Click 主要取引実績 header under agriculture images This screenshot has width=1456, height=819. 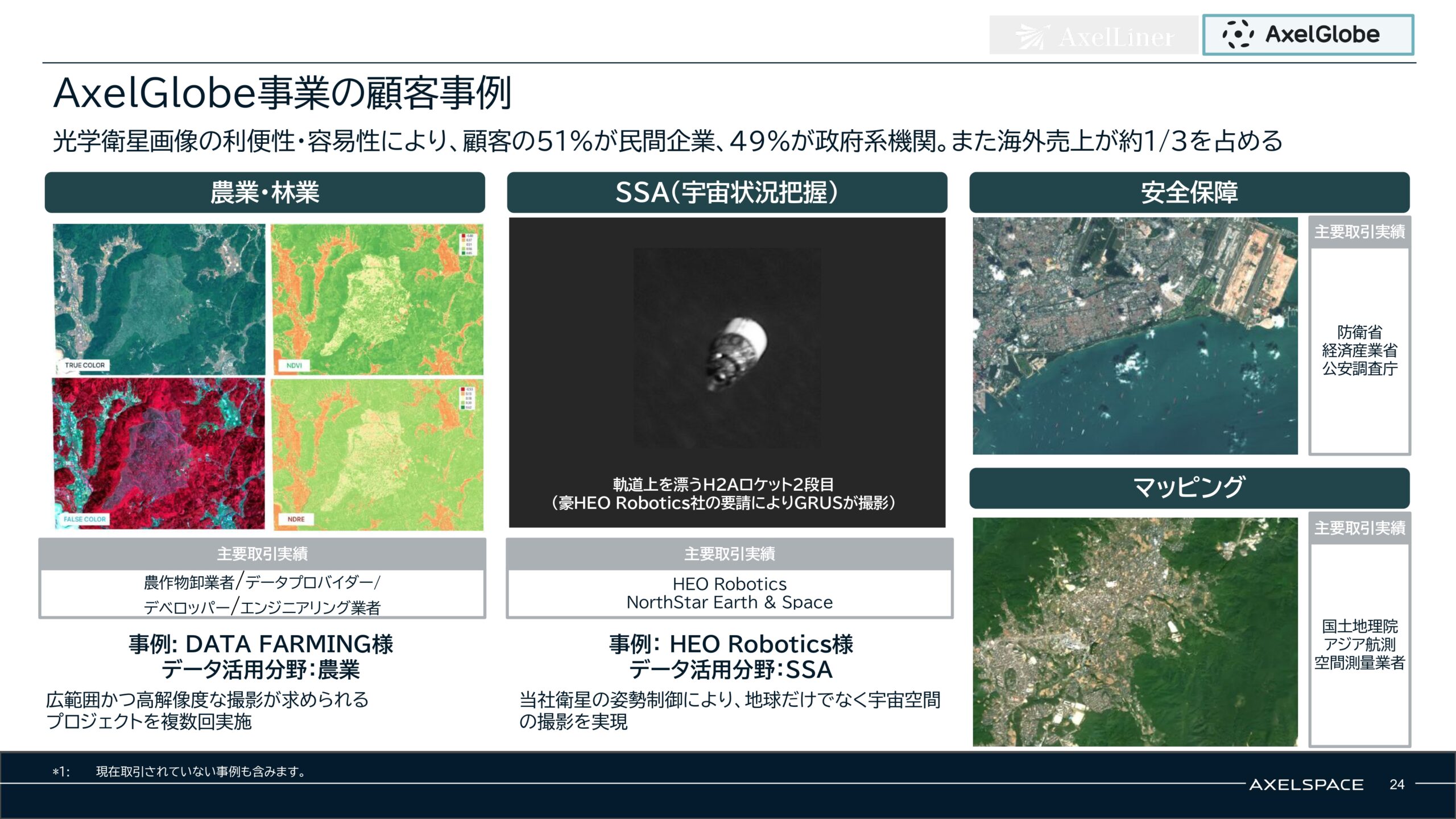262,553
